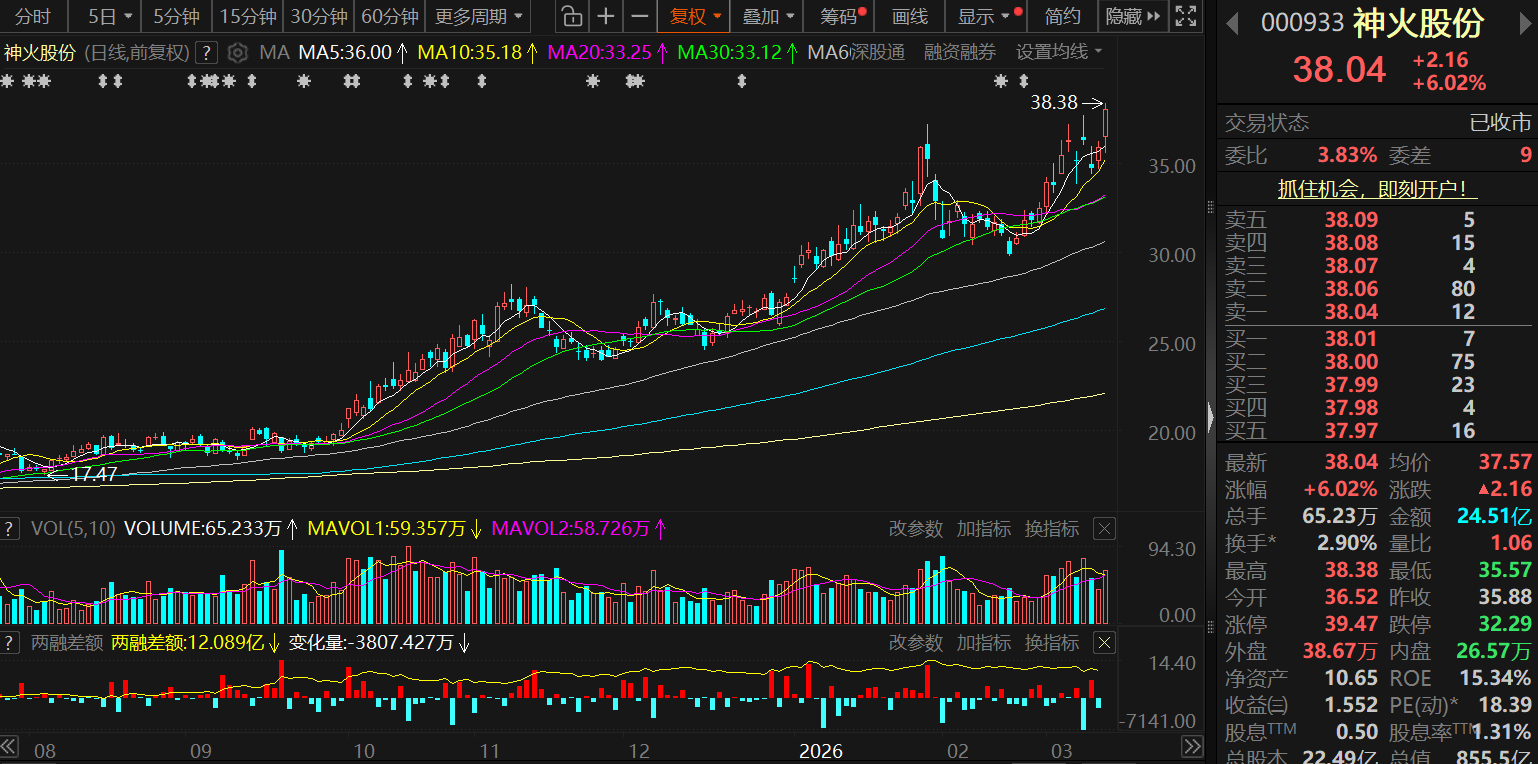The width and height of the screenshot is (1538, 764).
Task: Click the help question mark beside 神火股份
Action: (x=206, y=53)
